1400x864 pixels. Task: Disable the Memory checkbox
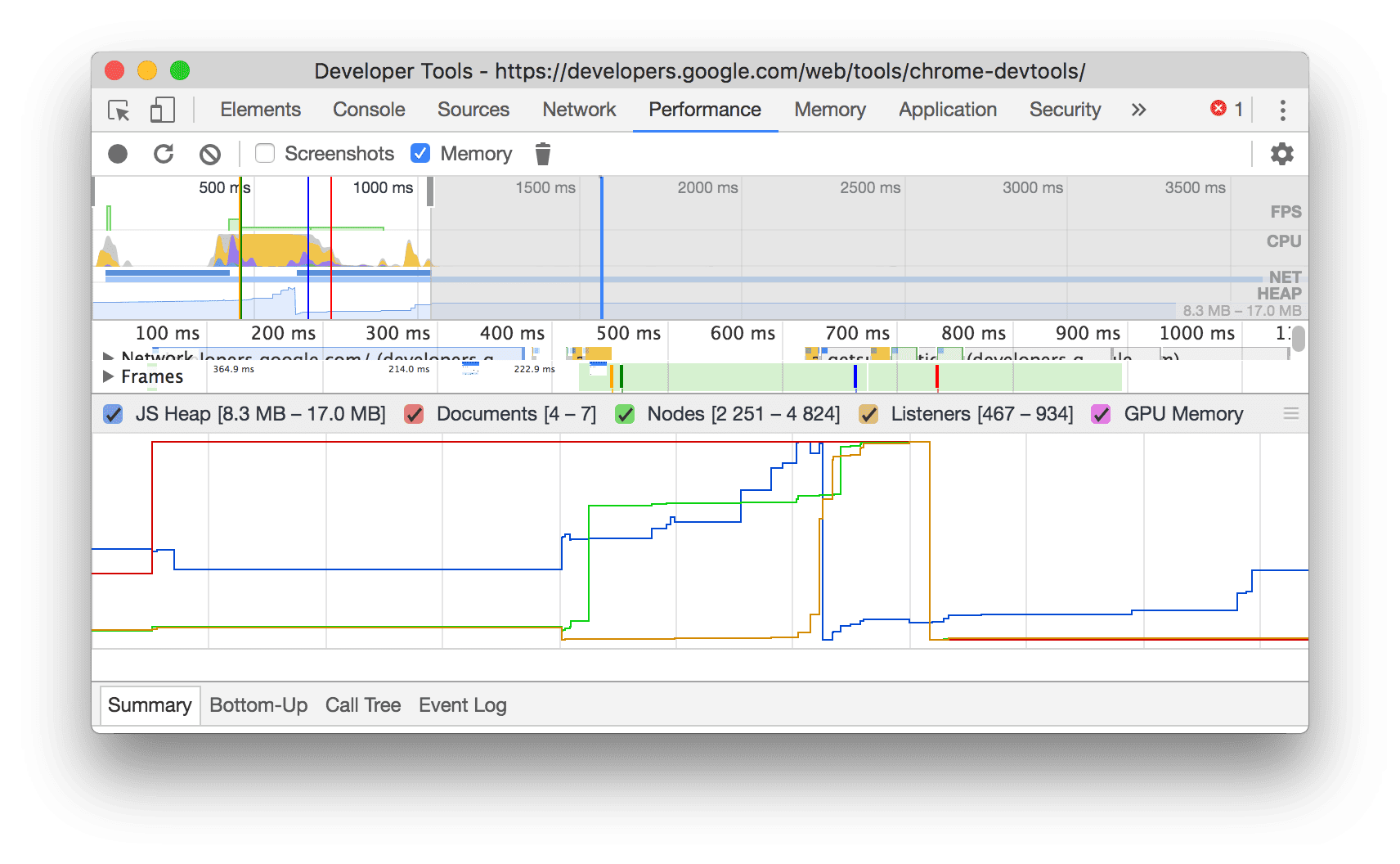coord(420,153)
